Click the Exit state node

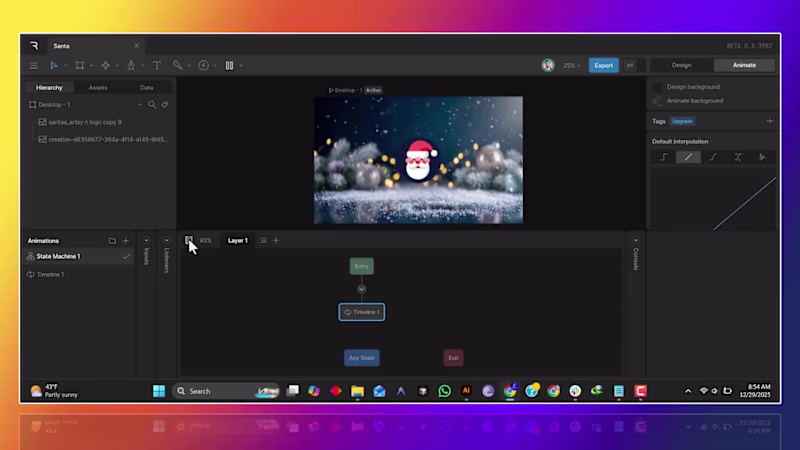(453, 358)
